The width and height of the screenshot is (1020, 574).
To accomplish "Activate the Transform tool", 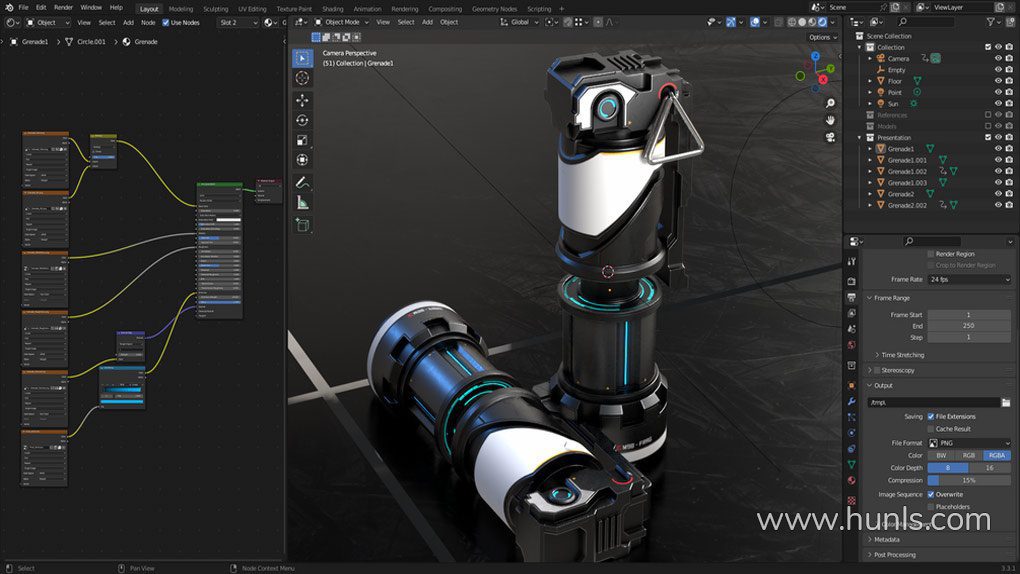I will tap(302, 160).
